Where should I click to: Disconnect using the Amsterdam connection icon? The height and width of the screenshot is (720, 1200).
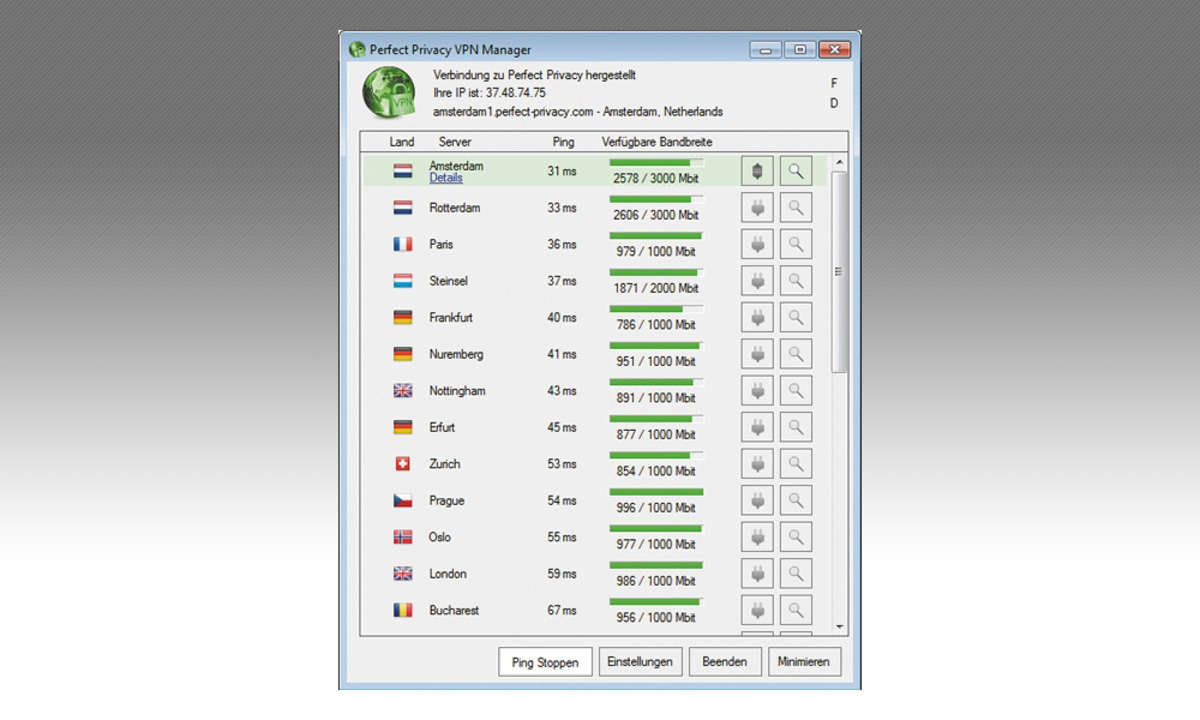coord(757,171)
